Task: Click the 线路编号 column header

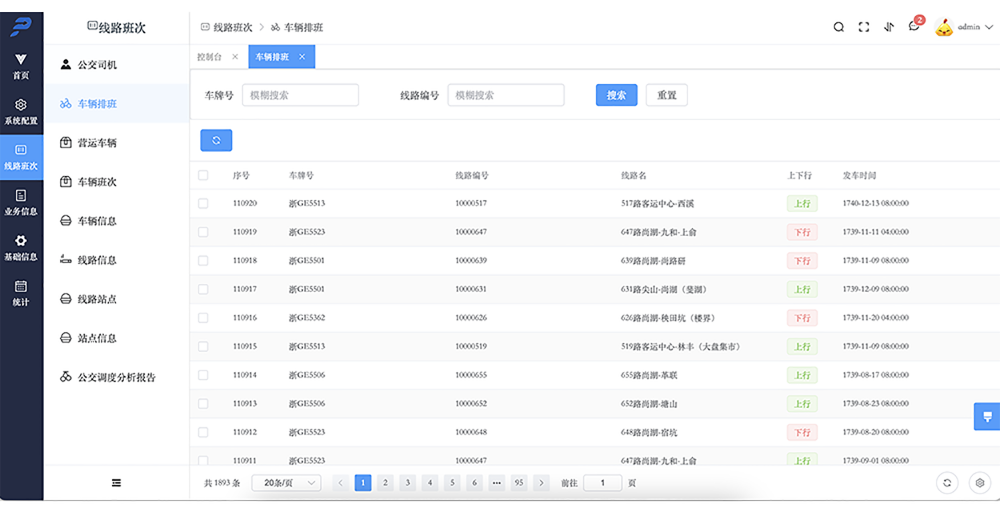Action: click(x=471, y=175)
